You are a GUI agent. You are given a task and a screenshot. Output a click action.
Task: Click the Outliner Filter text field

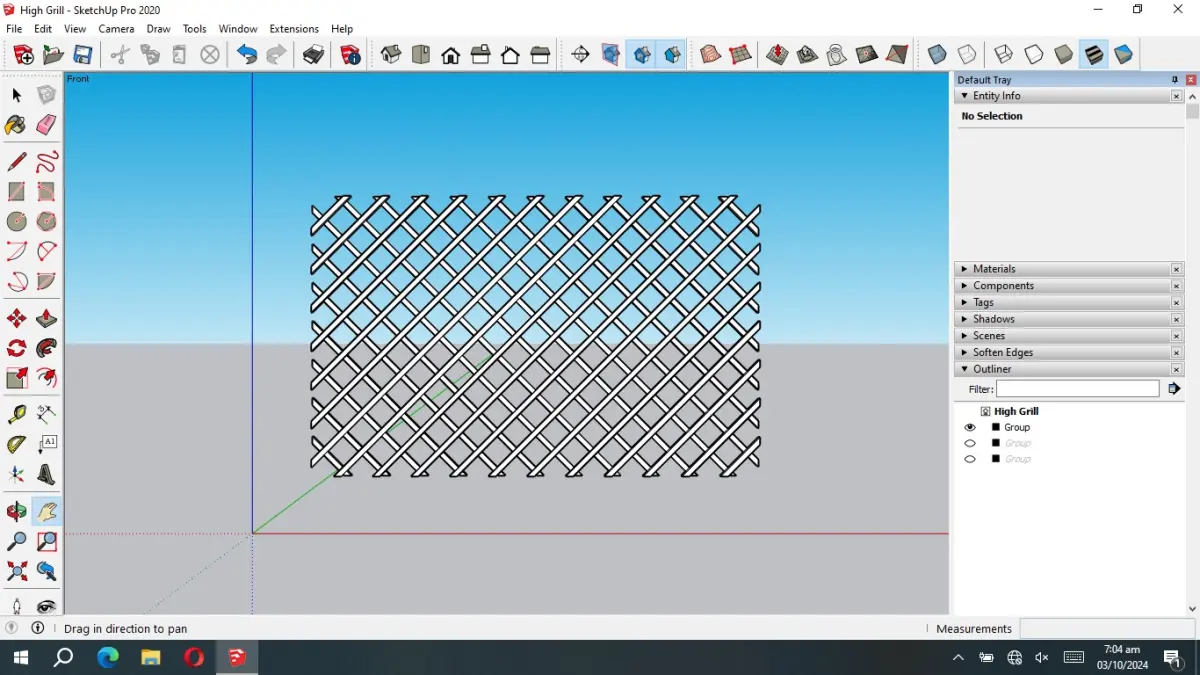[1077, 388]
